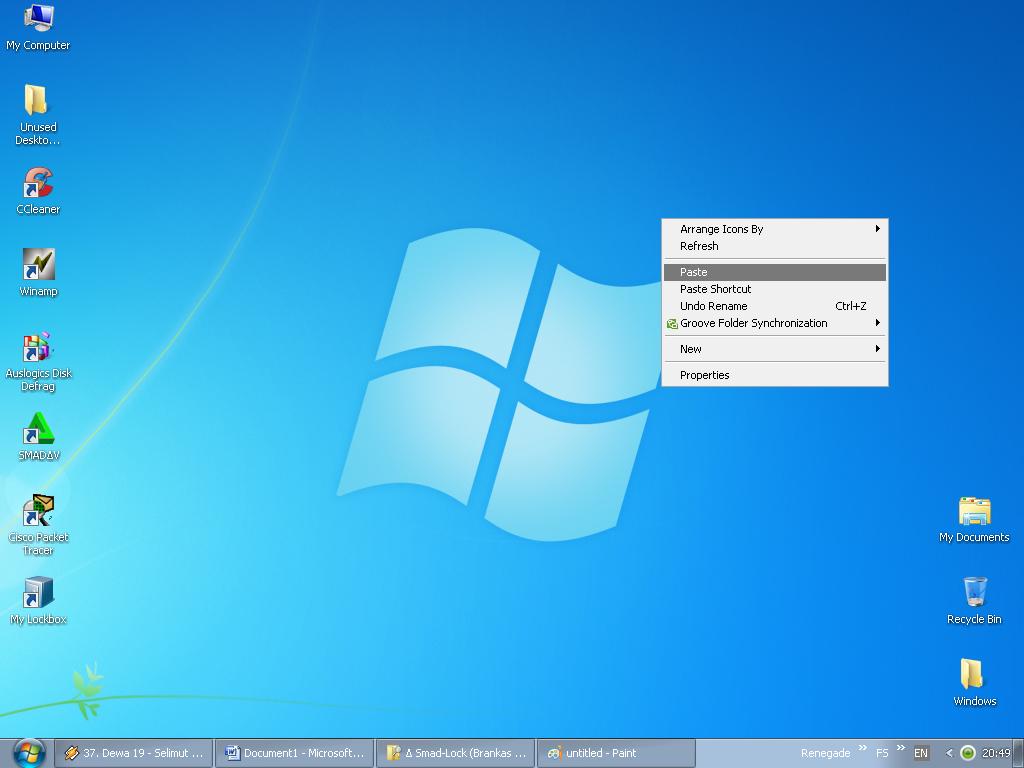Open Properties from the context menu
This screenshot has height=768, width=1024.
[775, 376]
